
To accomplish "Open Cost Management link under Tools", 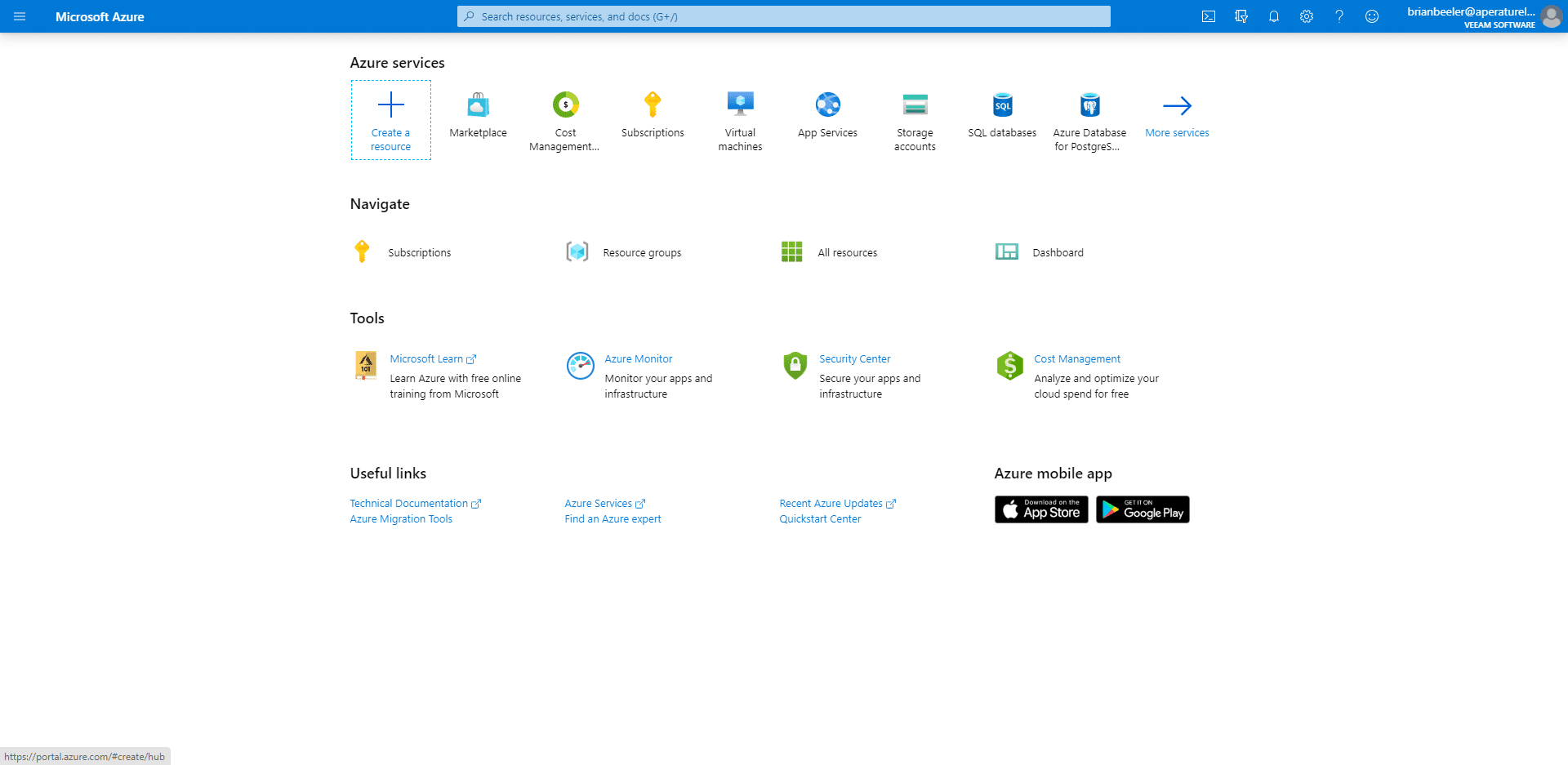I will click(1077, 359).
